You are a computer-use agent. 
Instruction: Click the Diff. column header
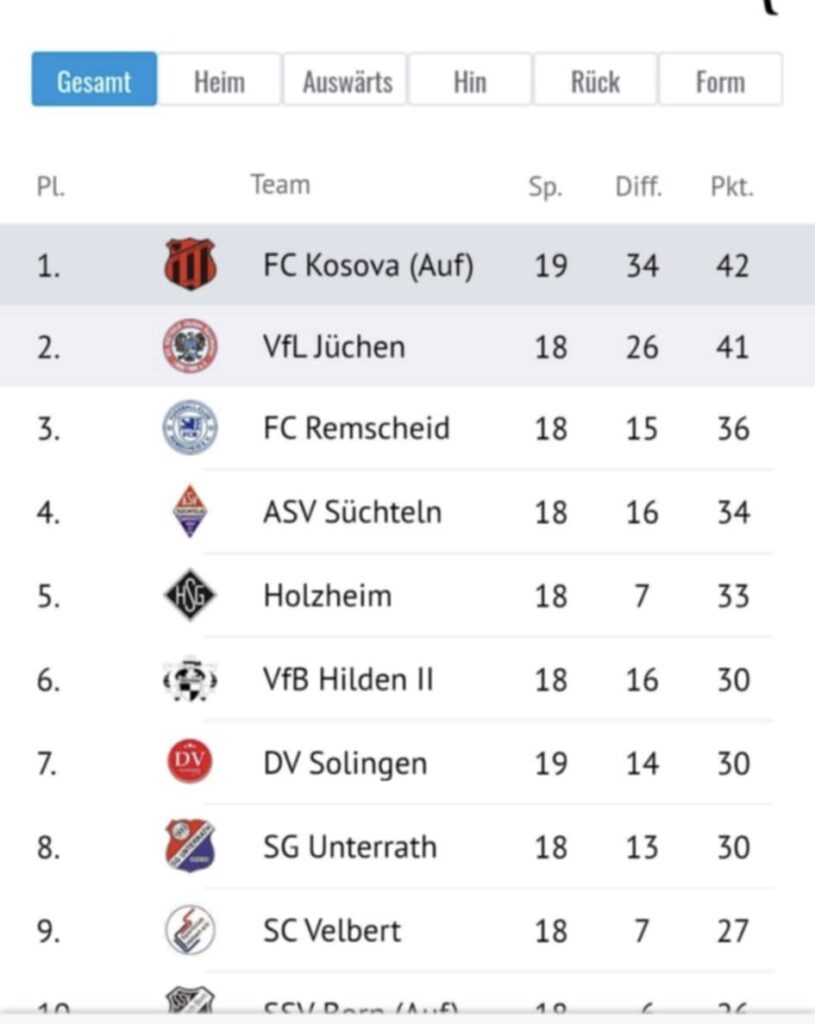click(639, 187)
